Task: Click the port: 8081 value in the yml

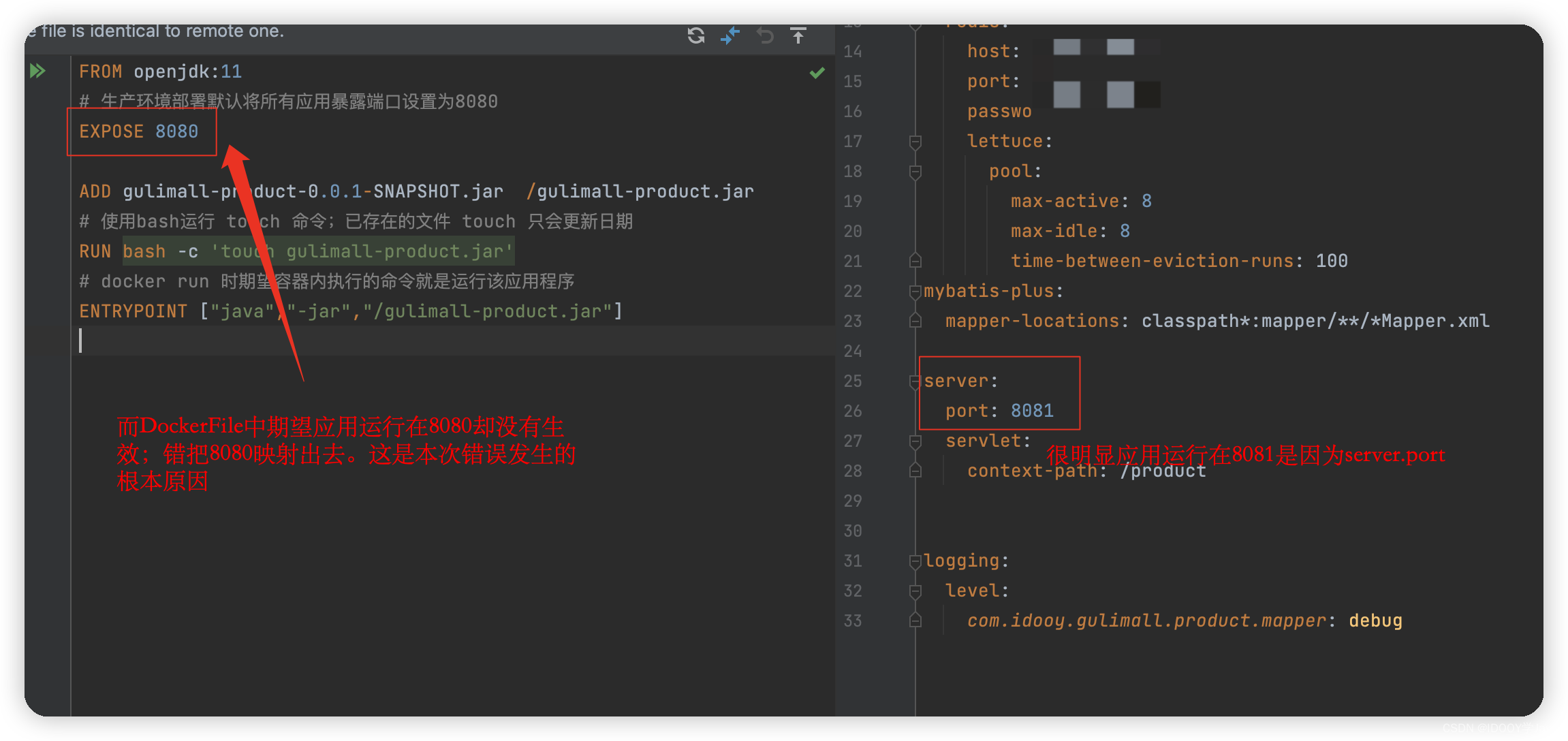Action: point(1031,410)
